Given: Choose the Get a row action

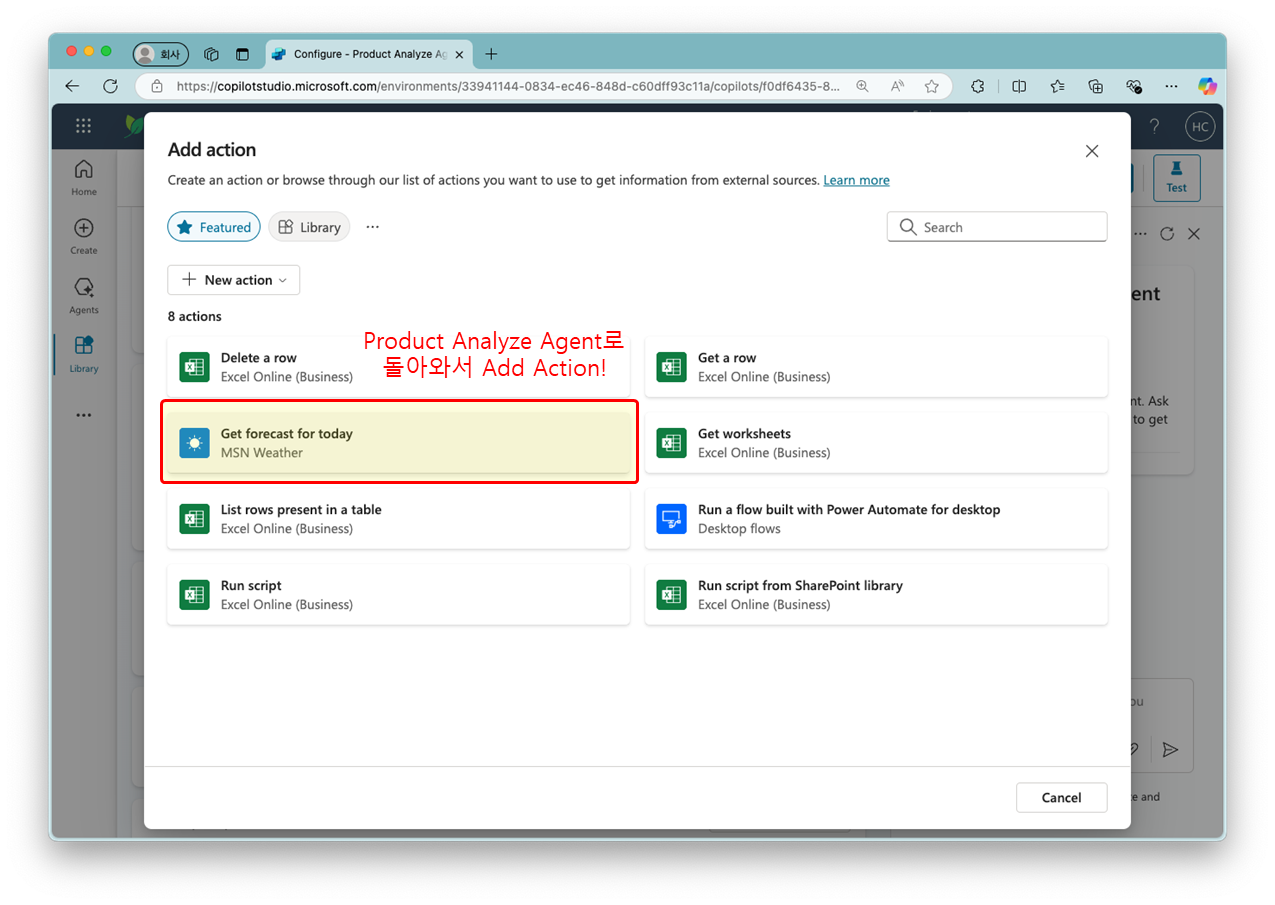Looking at the screenshot, I should (x=876, y=367).
